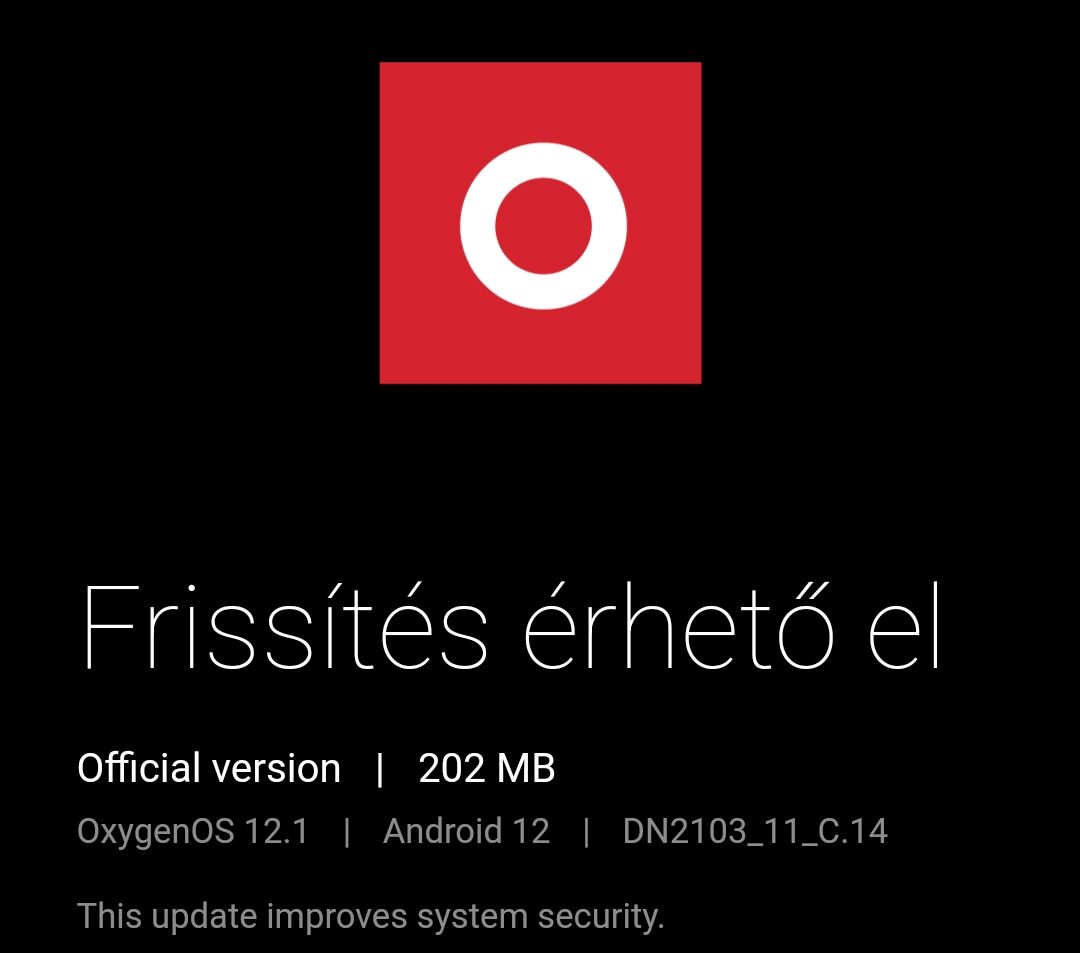Screen dimensions: 1080x953
Task: Click the word "security." at line end
Action: point(601,917)
